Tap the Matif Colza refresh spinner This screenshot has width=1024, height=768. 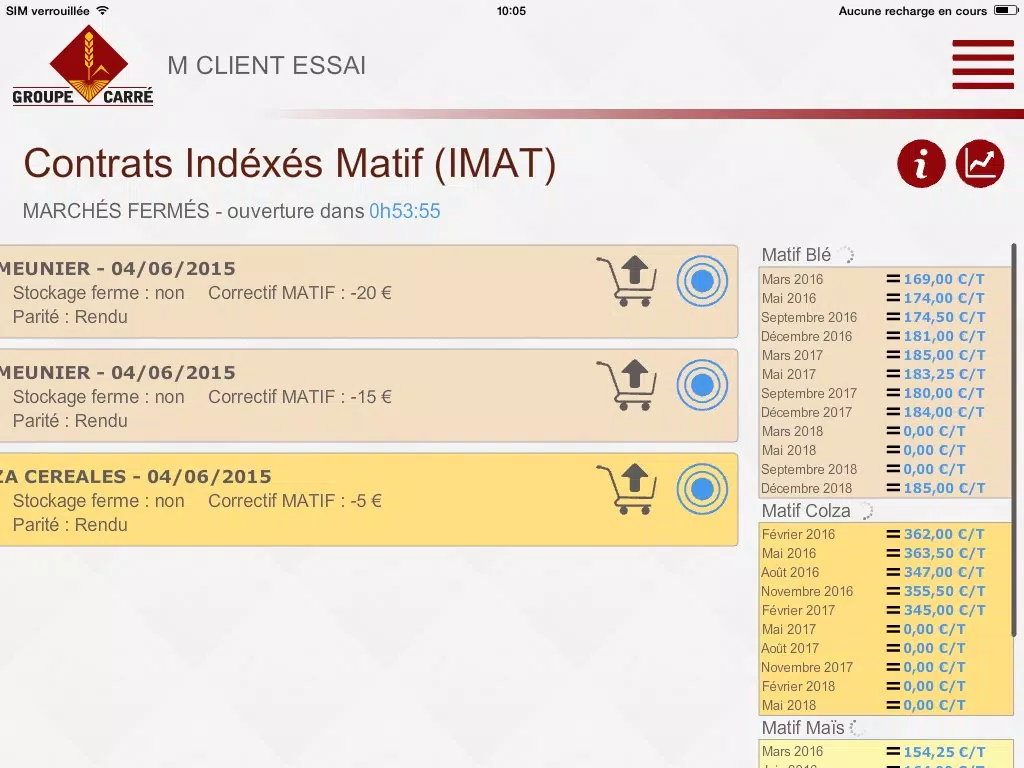coord(866,511)
